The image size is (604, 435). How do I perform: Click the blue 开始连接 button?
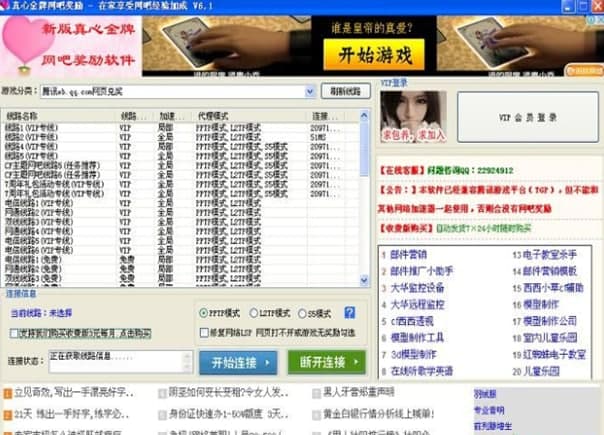coord(238,362)
